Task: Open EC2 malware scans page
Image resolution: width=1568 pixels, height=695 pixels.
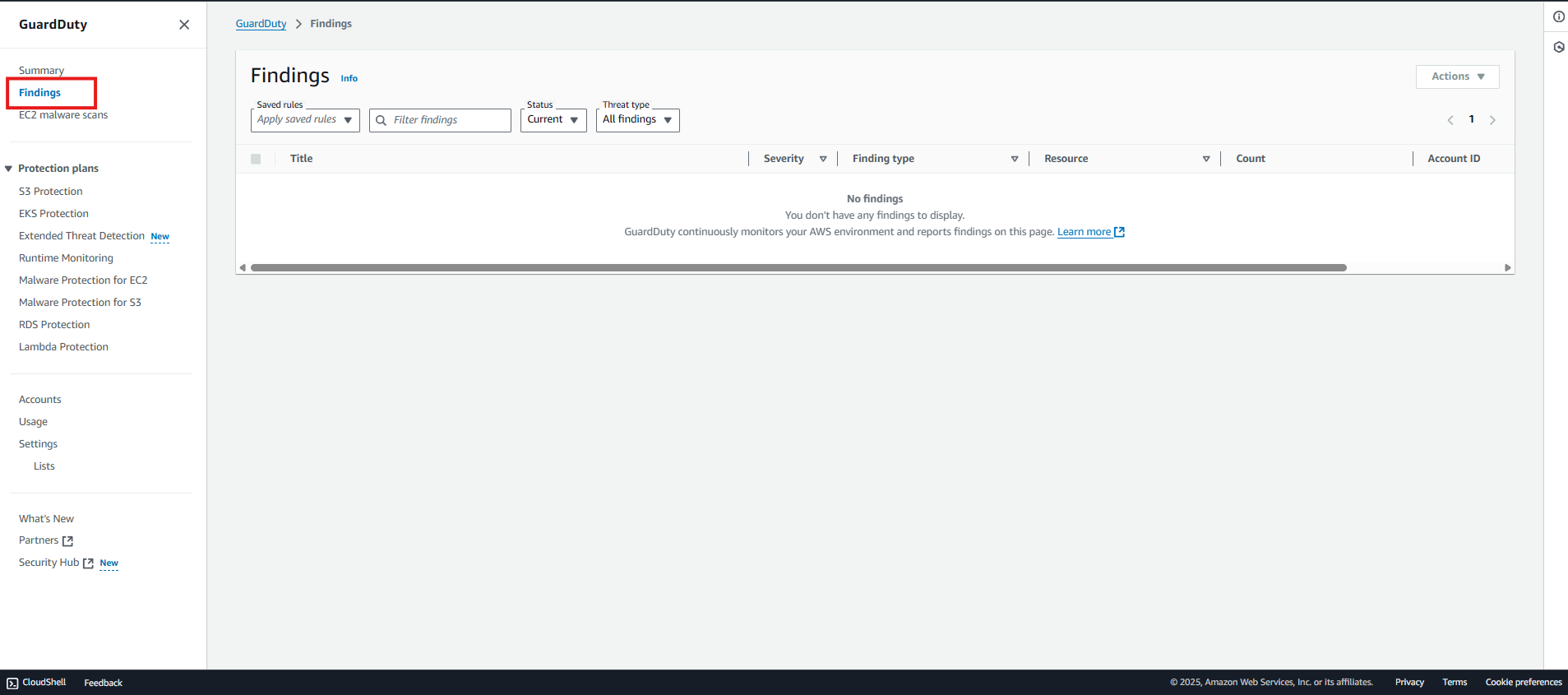Action: [63, 115]
